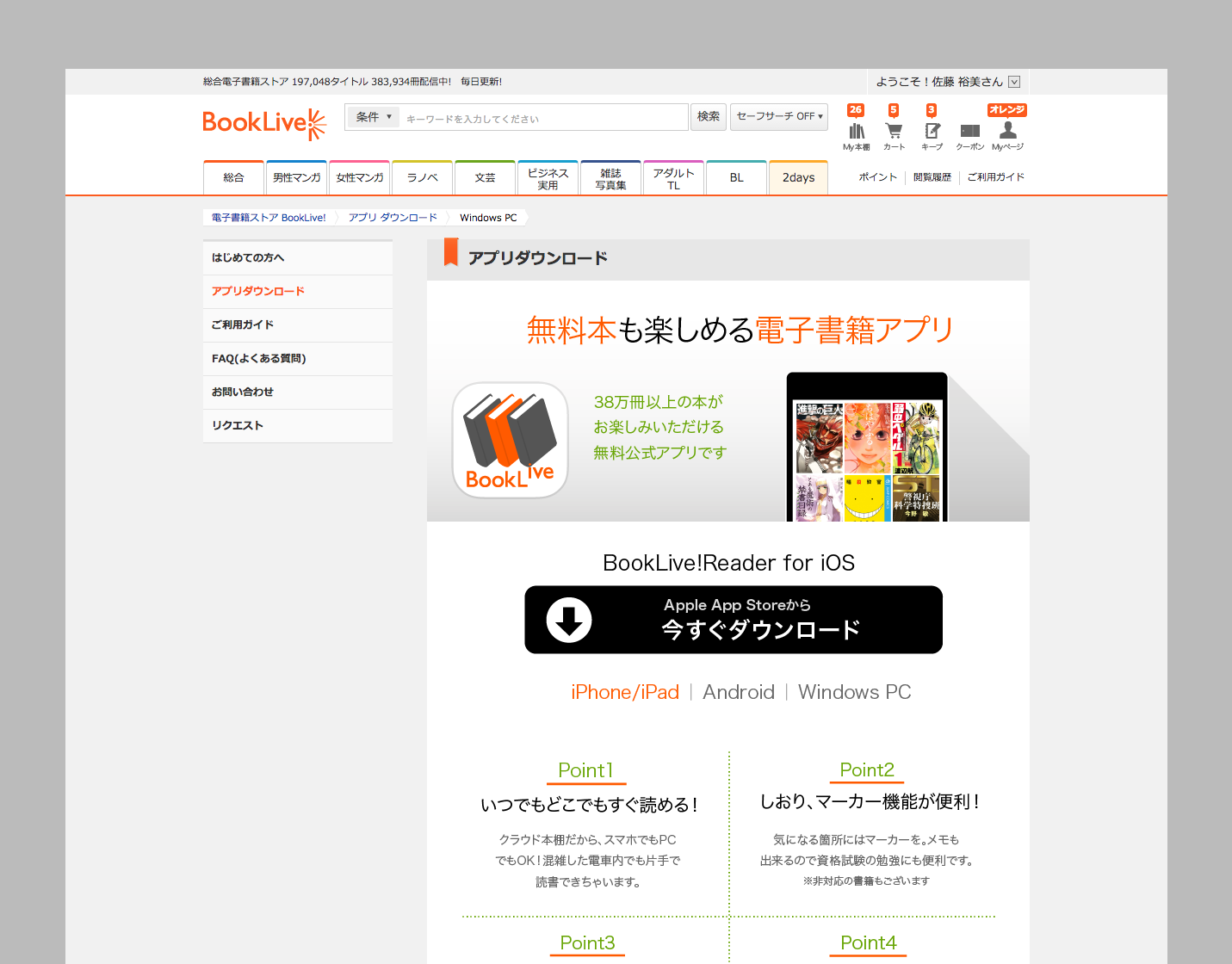Image resolution: width=1232 pixels, height=964 pixels.
Task: Click 無料本も楽しめる電子書籍アプリ headline
Action: 740,330
